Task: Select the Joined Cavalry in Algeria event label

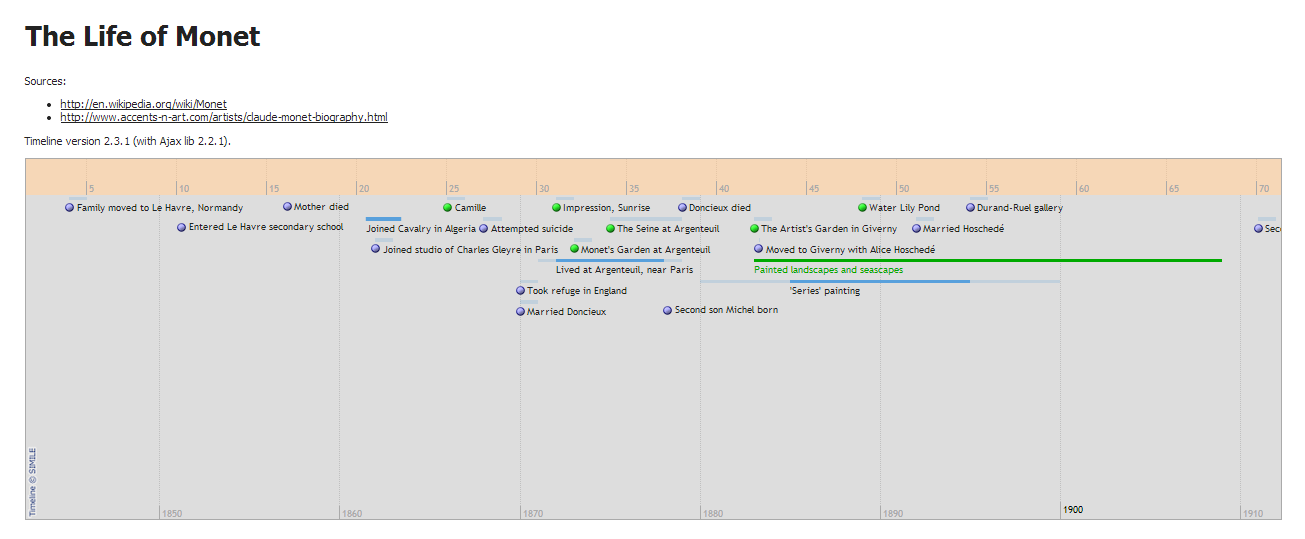Action: coord(420,229)
